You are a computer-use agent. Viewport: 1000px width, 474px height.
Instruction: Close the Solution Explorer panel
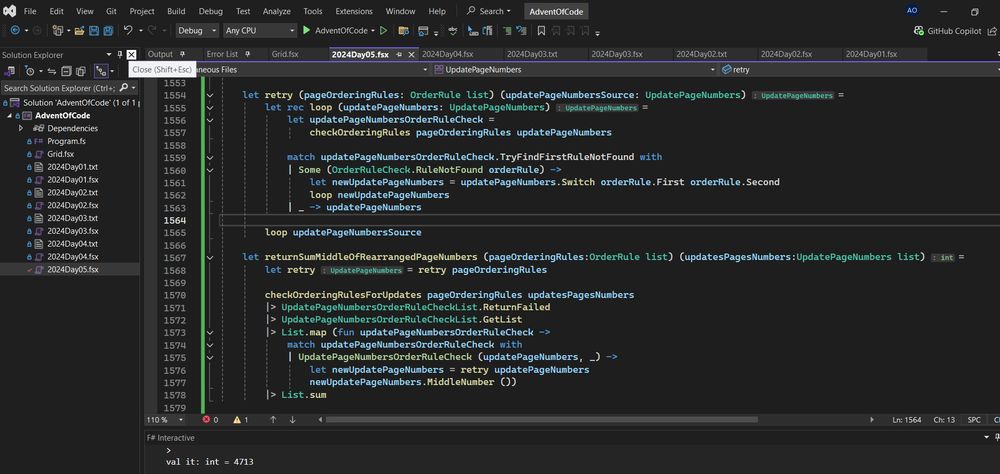[131, 55]
